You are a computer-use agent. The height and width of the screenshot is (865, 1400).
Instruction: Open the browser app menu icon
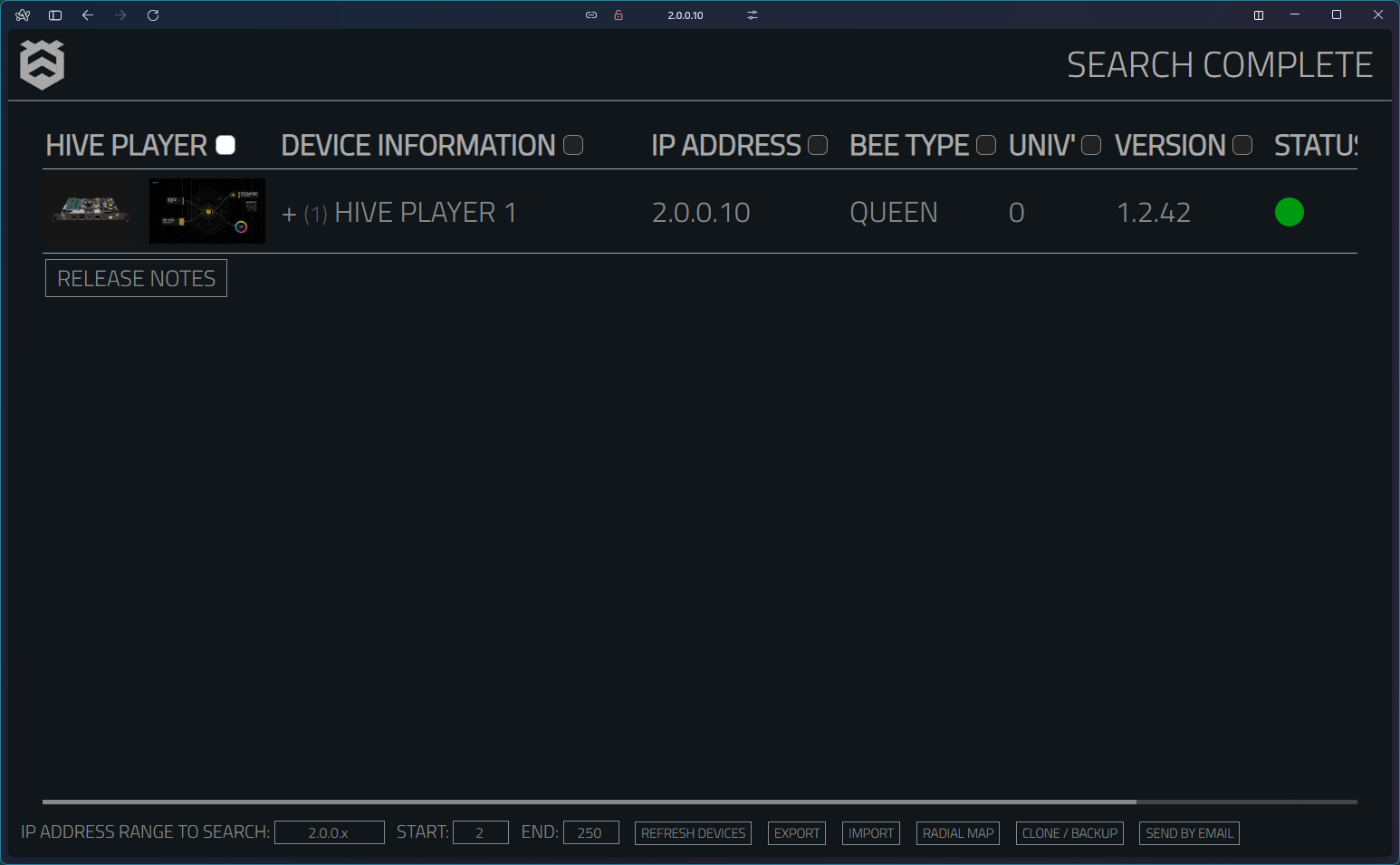[23, 15]
